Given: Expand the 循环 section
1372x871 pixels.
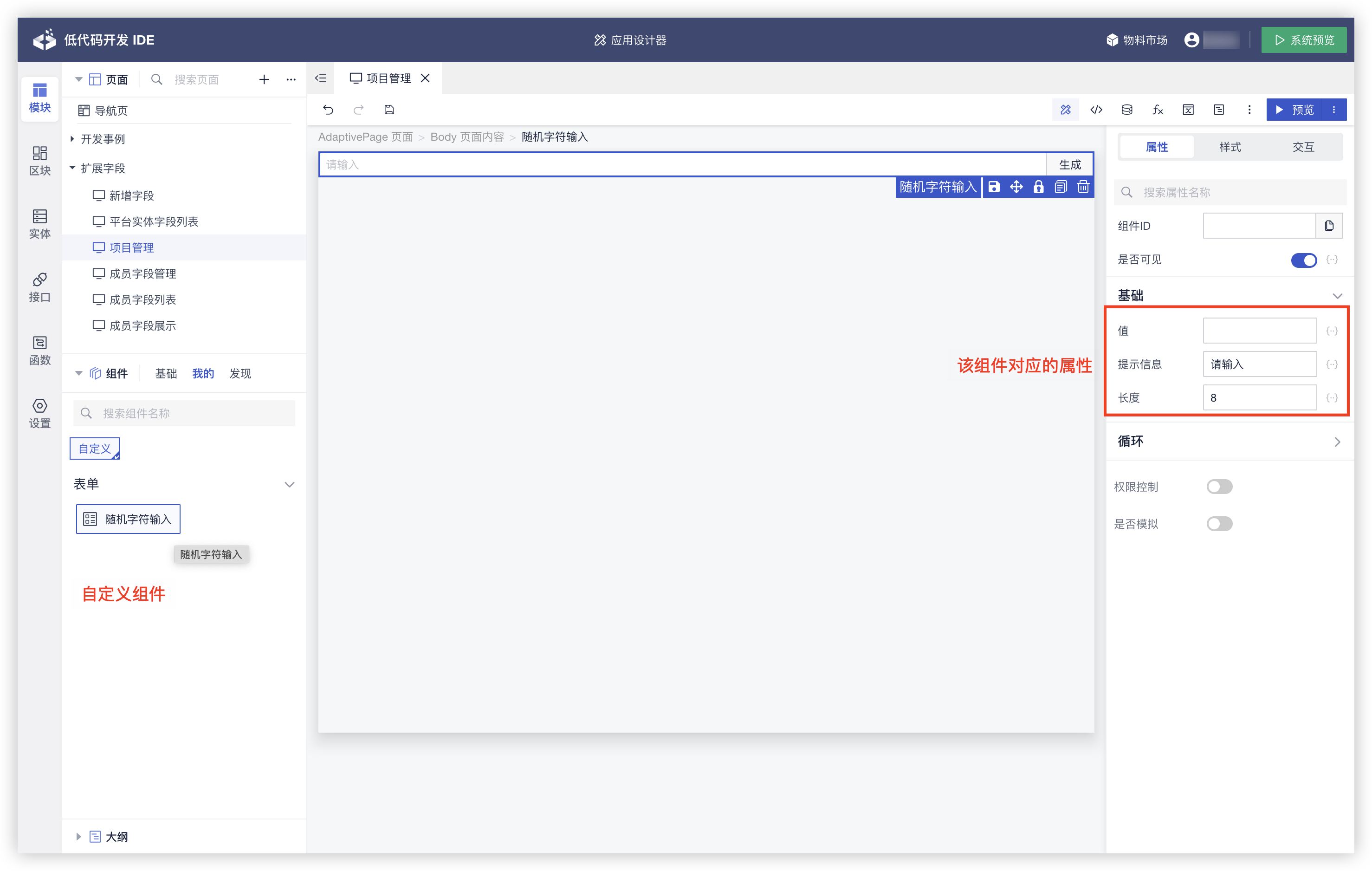Looking at the screenshot, I should (x=1337, y=442).
